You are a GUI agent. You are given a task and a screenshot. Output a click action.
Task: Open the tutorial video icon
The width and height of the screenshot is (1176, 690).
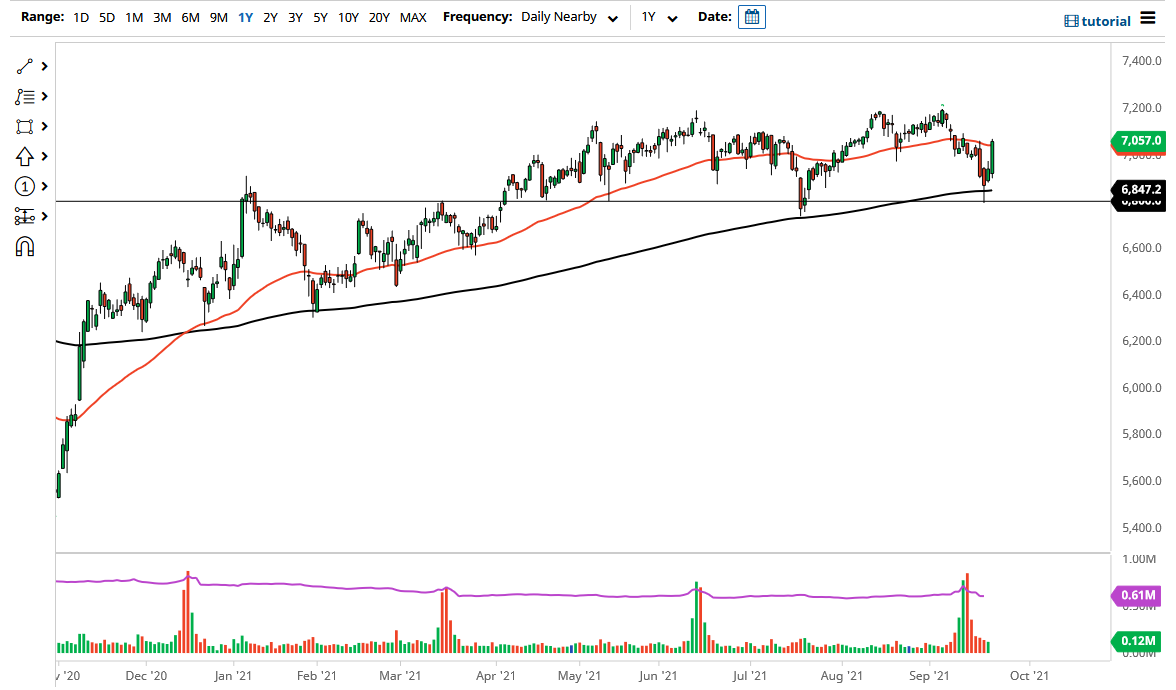(x=1071, y=19)
